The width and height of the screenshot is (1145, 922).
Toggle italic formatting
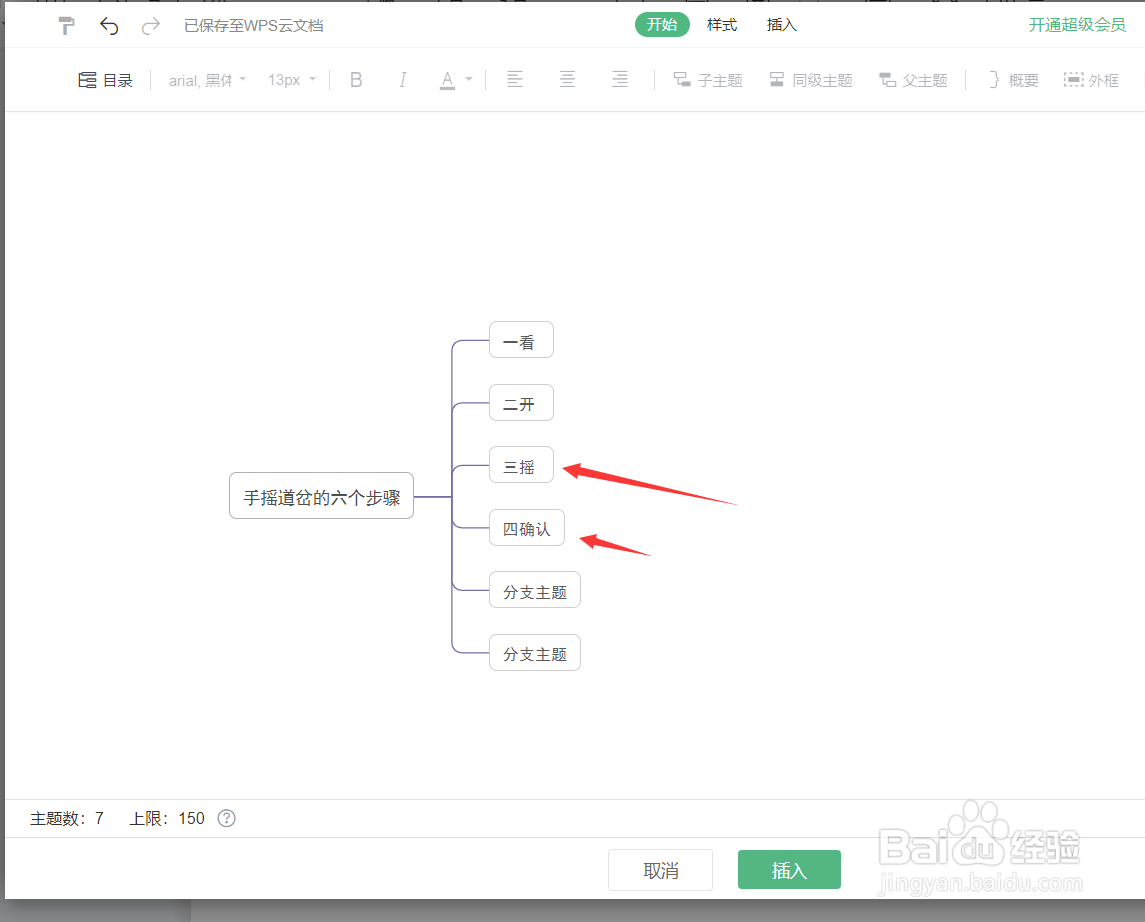[x=402, y=79]
